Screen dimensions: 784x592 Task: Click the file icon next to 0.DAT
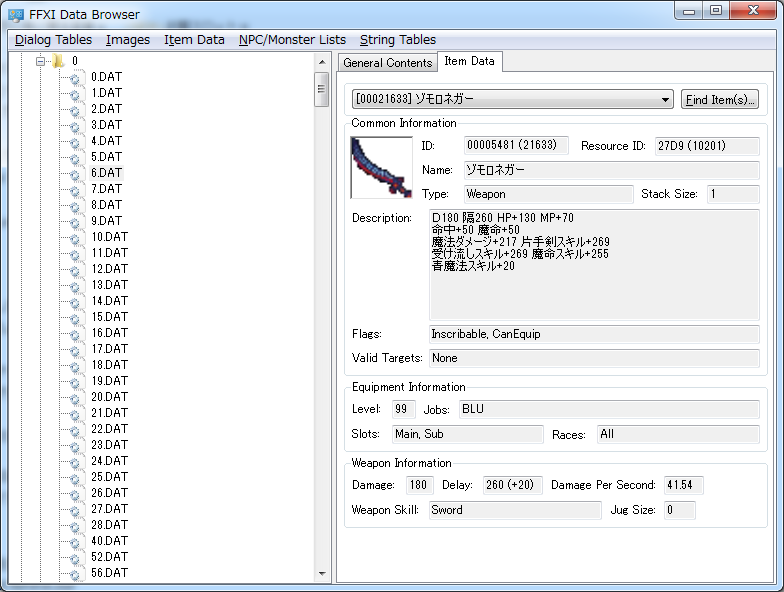point(75,78)
